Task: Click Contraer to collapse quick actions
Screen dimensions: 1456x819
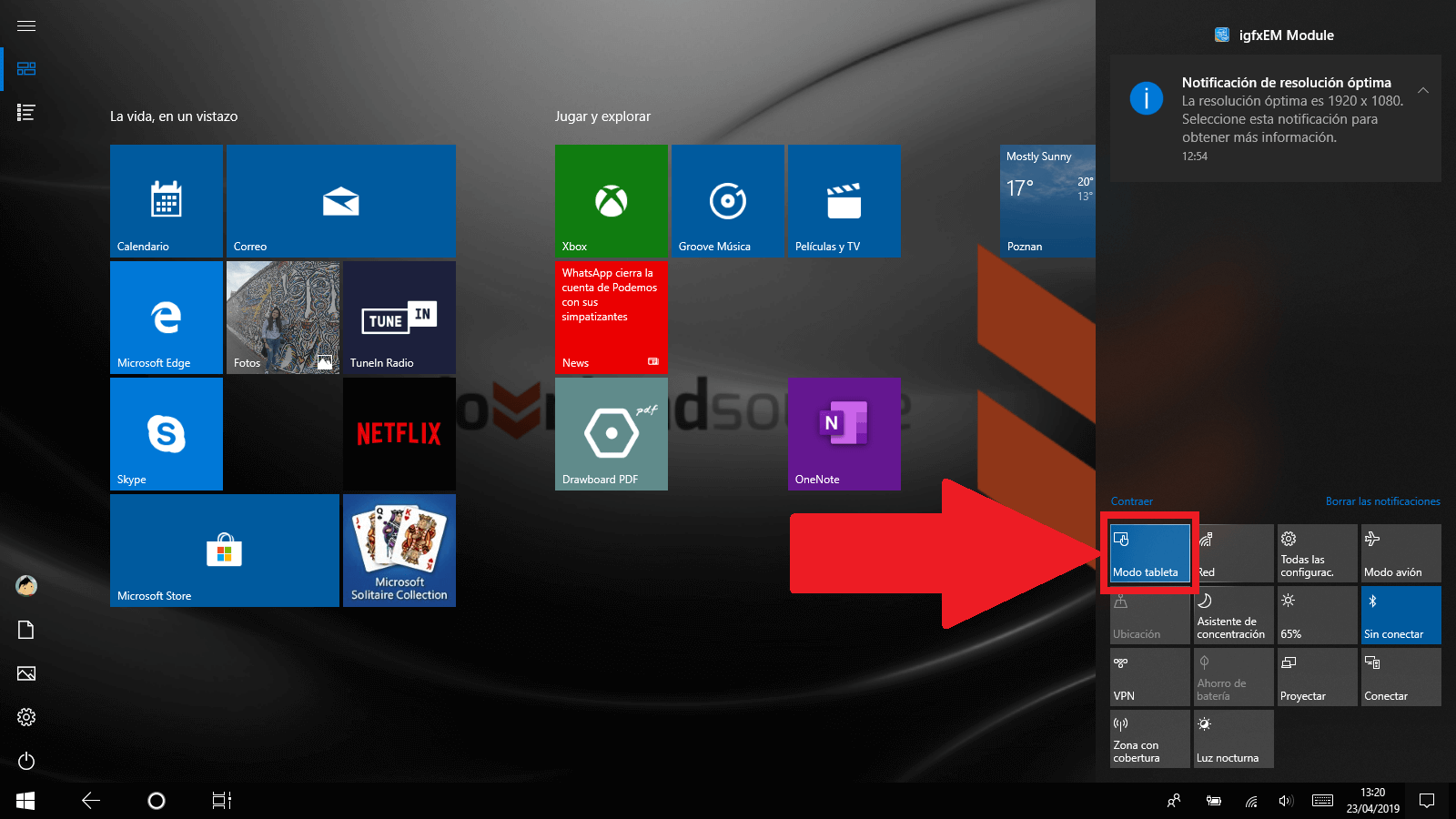Action: pos(1131,501)
